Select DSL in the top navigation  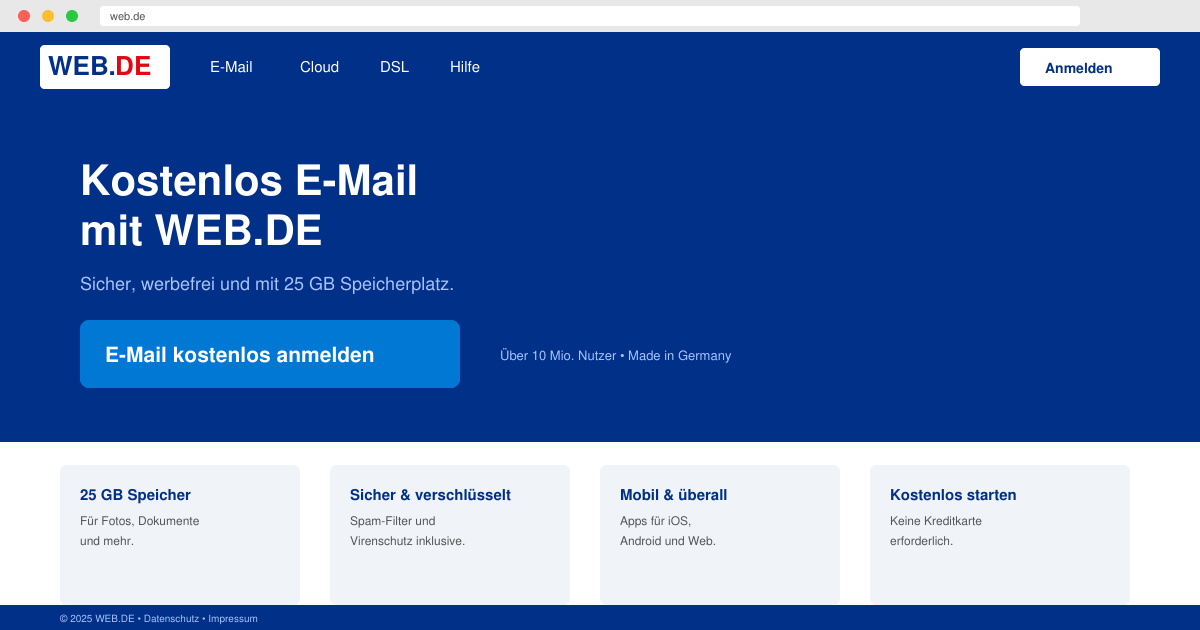click(x=394, y=67)
